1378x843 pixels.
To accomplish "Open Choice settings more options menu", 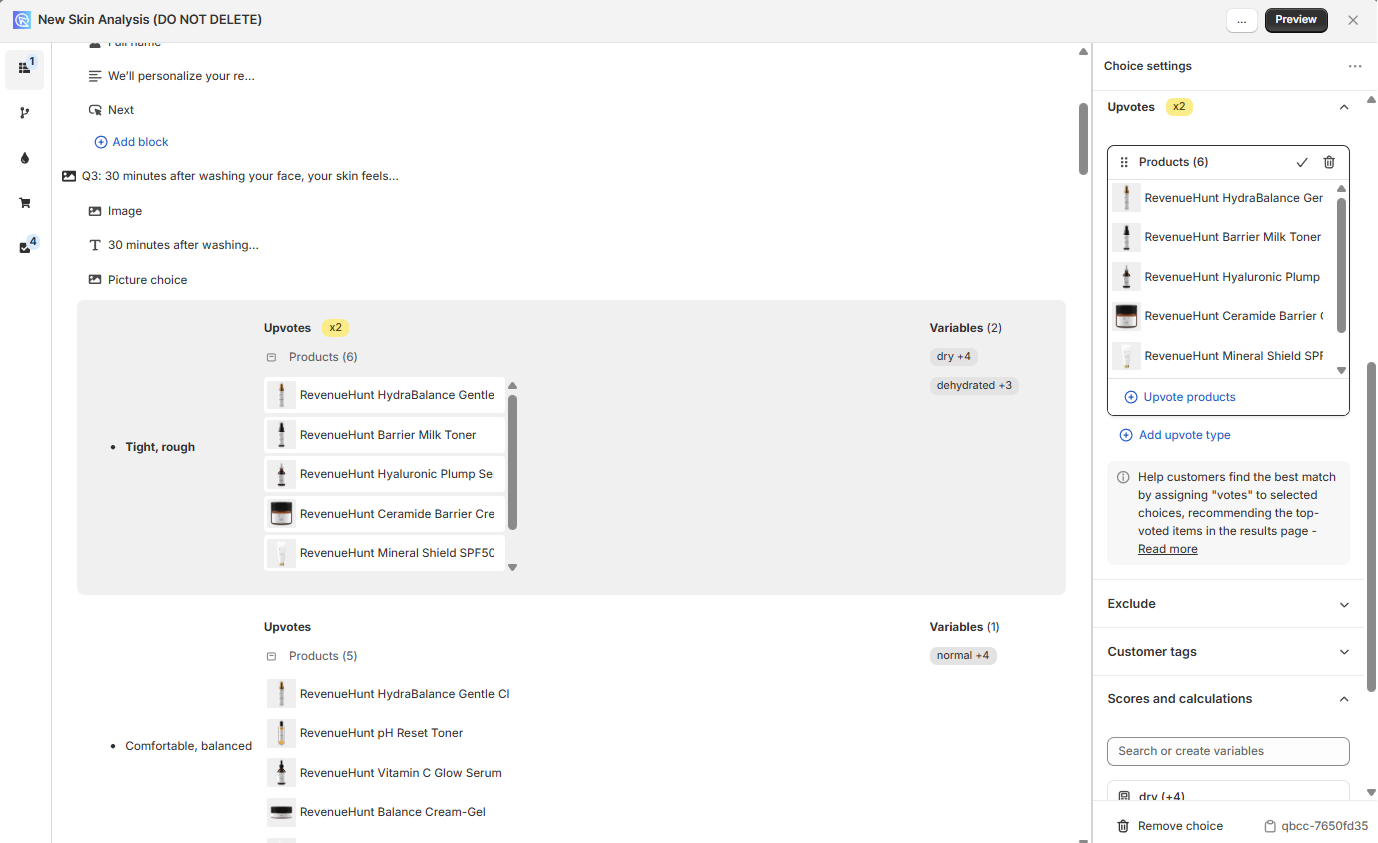I will (1355, 66).
